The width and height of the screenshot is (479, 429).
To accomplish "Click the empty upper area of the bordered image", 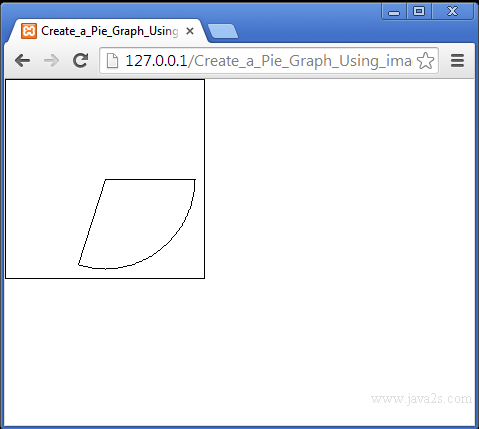I will (x=105, y=128).
